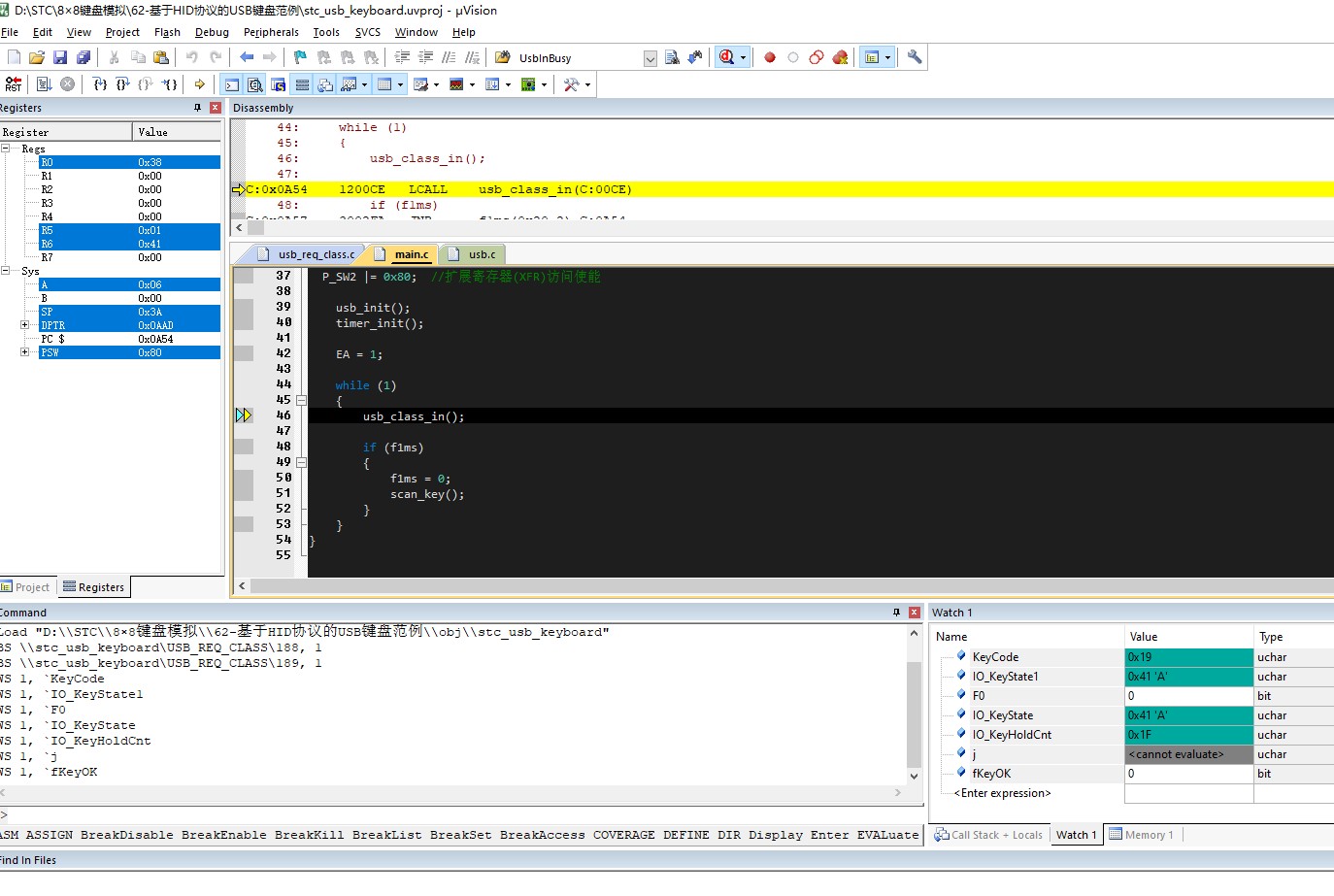Image resolution: width=1334 pixels, height=896 pixels.
Task: Click the Run icon in debug toolbar
Action: coord(44,84)
